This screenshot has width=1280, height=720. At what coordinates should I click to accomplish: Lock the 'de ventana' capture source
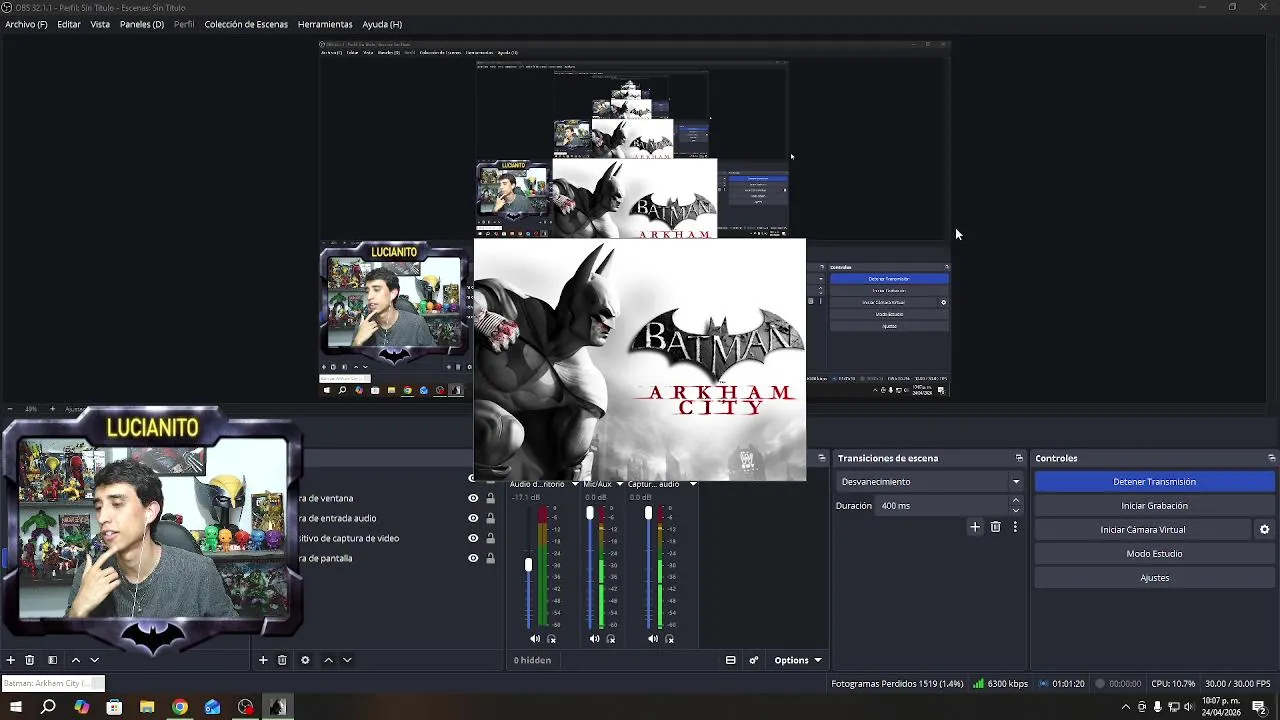(x=490, y=498)
